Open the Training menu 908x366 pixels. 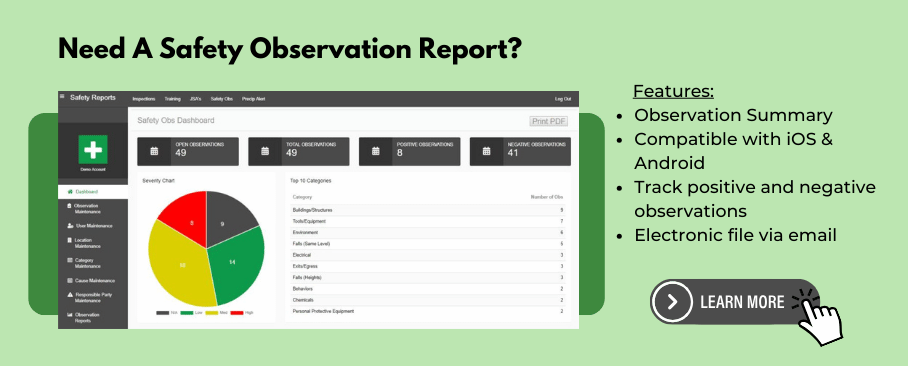pyautogui.click(x=173, y=99)
